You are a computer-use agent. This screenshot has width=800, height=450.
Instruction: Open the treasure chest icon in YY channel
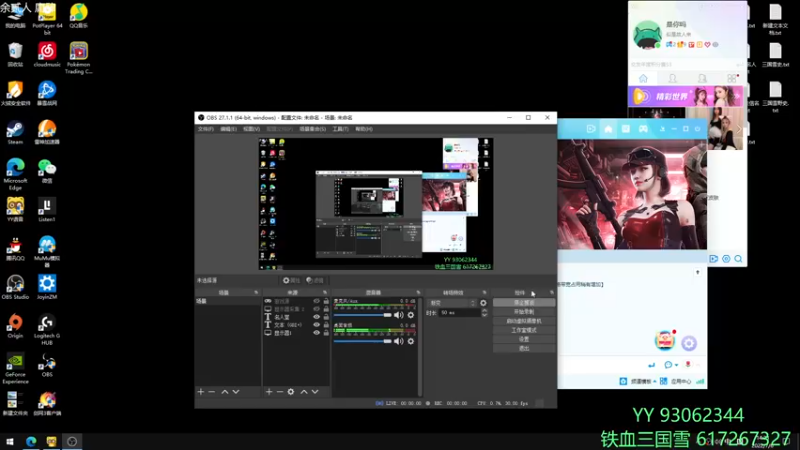[665, 340]
